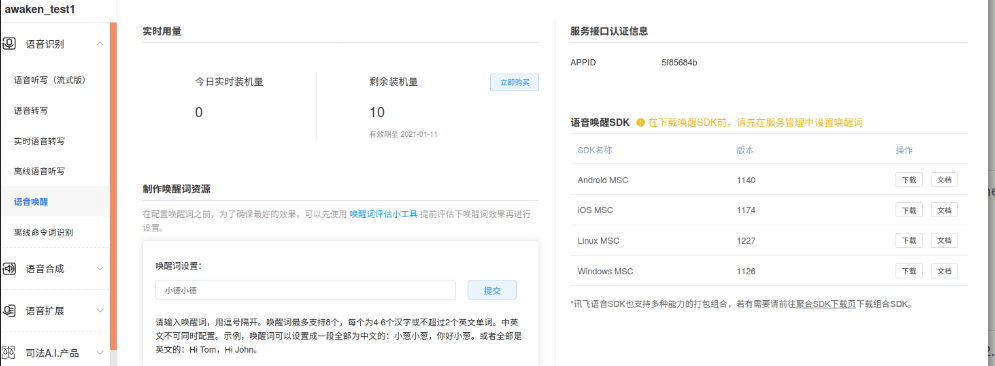Click the 有效期至 2021-01-11 text
This screenshot has height=366, width=995.
[404, 134]
